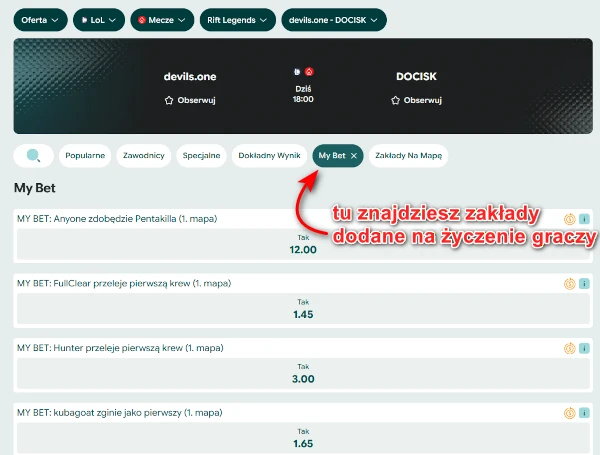Click the search magnifier icon
This screenshot has height=455, width=600.
tap(33, 156)
